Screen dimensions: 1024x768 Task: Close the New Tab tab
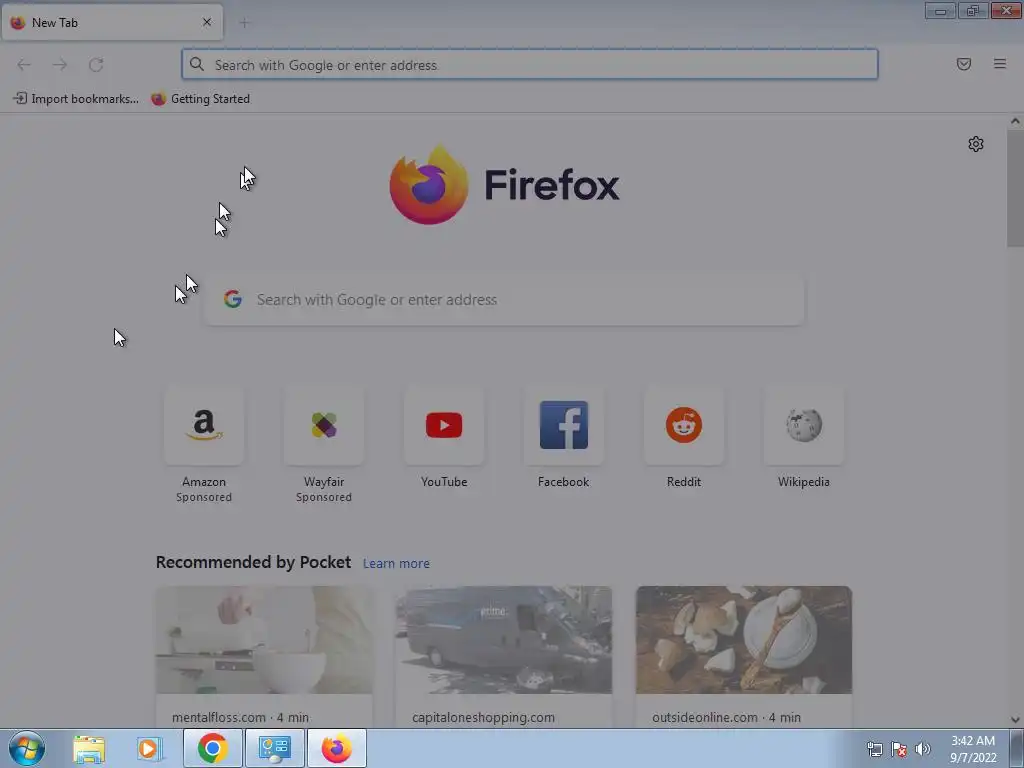pos(207,22)
